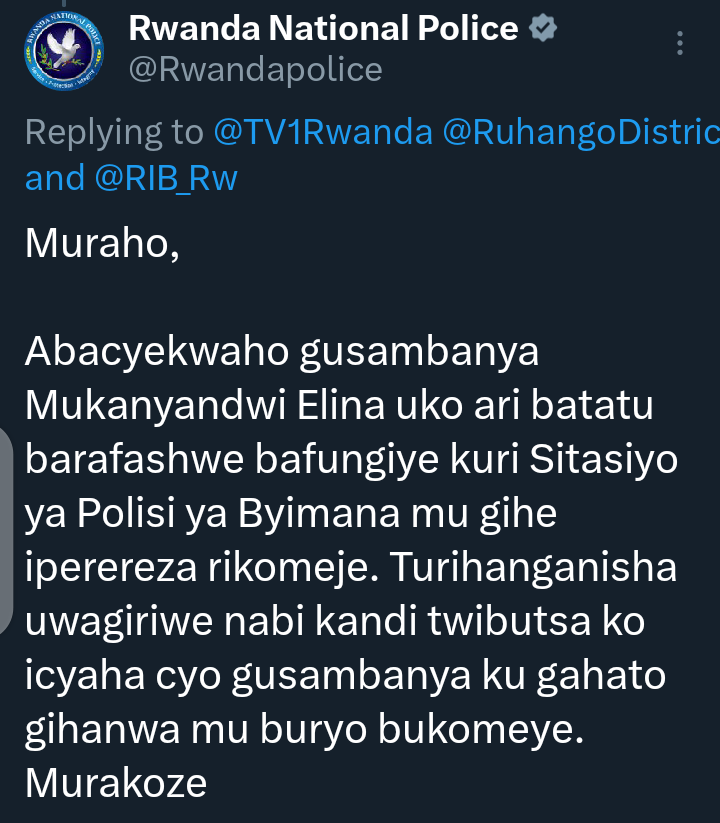Image resolution: width=720 pixels, height=823 pixels.
Task: Open the @TV1Rwanda mention
Action: click(323, 132)
